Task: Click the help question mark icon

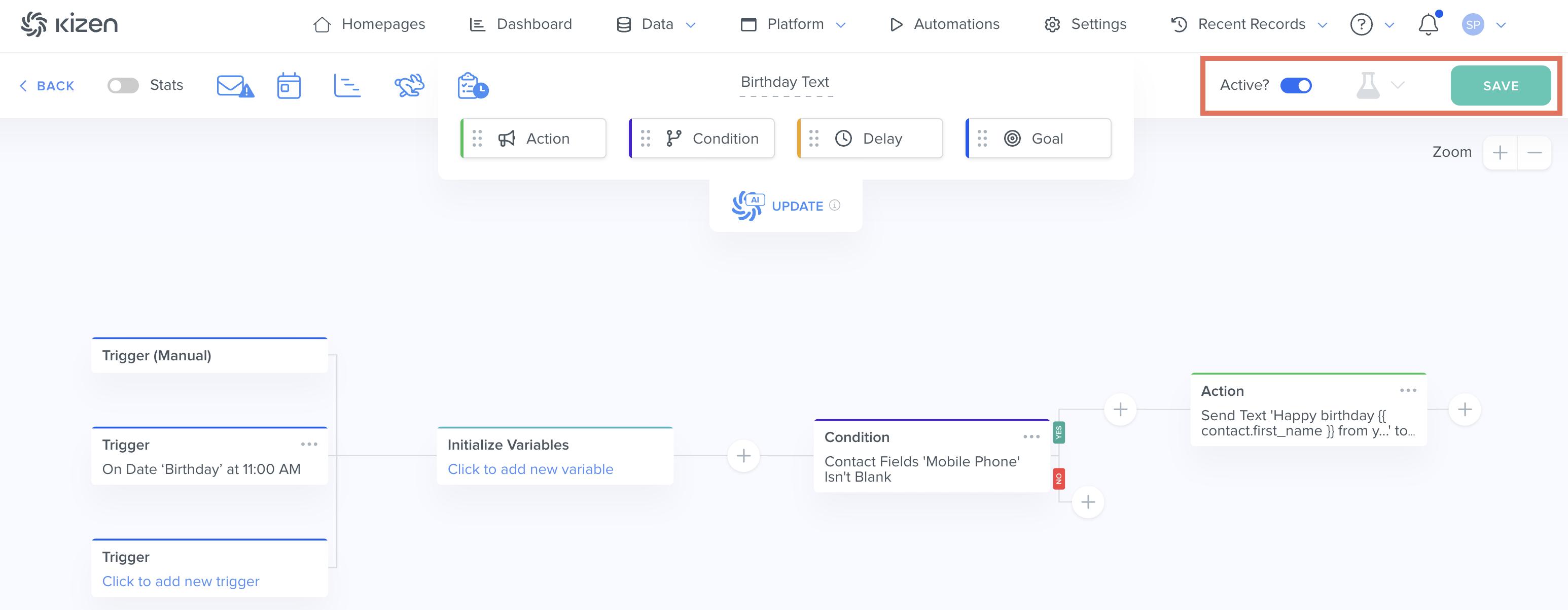Action: 1361,25
